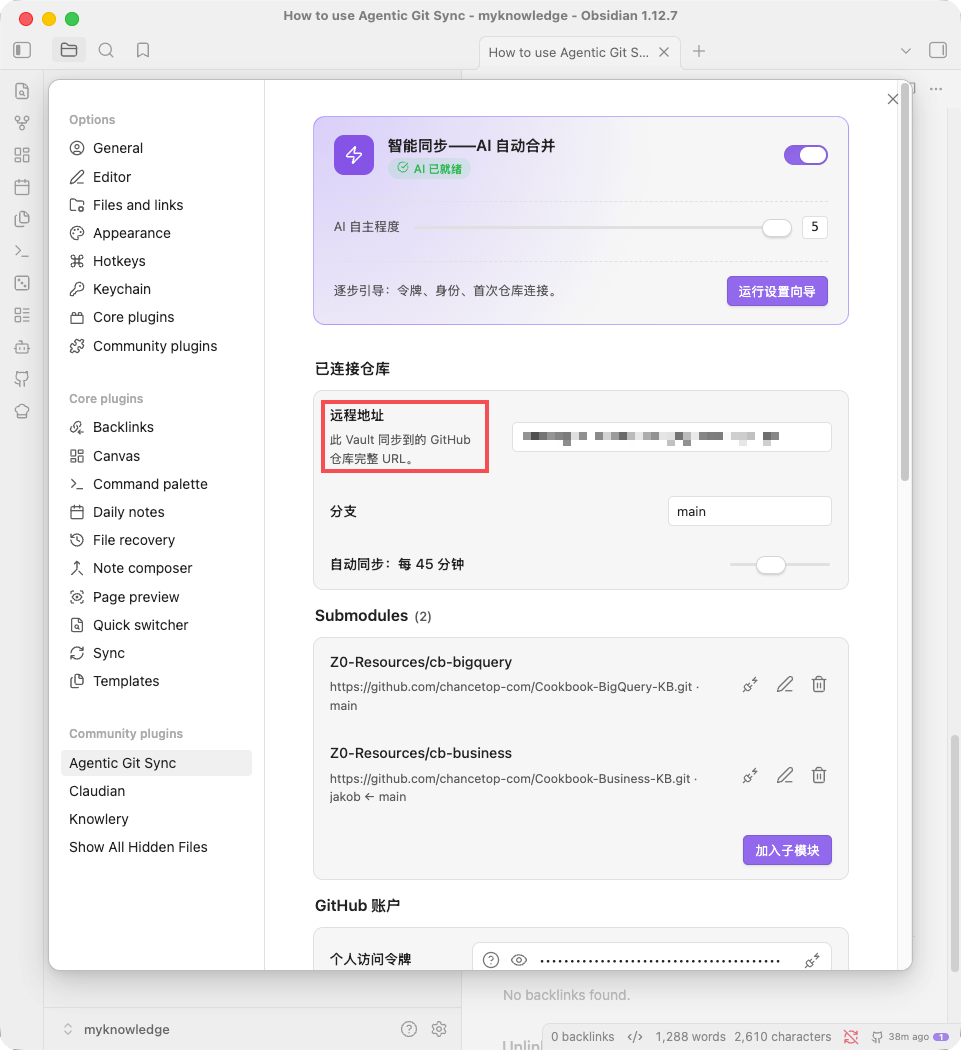961x1050 pixels.
Task: Open the search magnifier icon
Action: [x=106, y=50]
